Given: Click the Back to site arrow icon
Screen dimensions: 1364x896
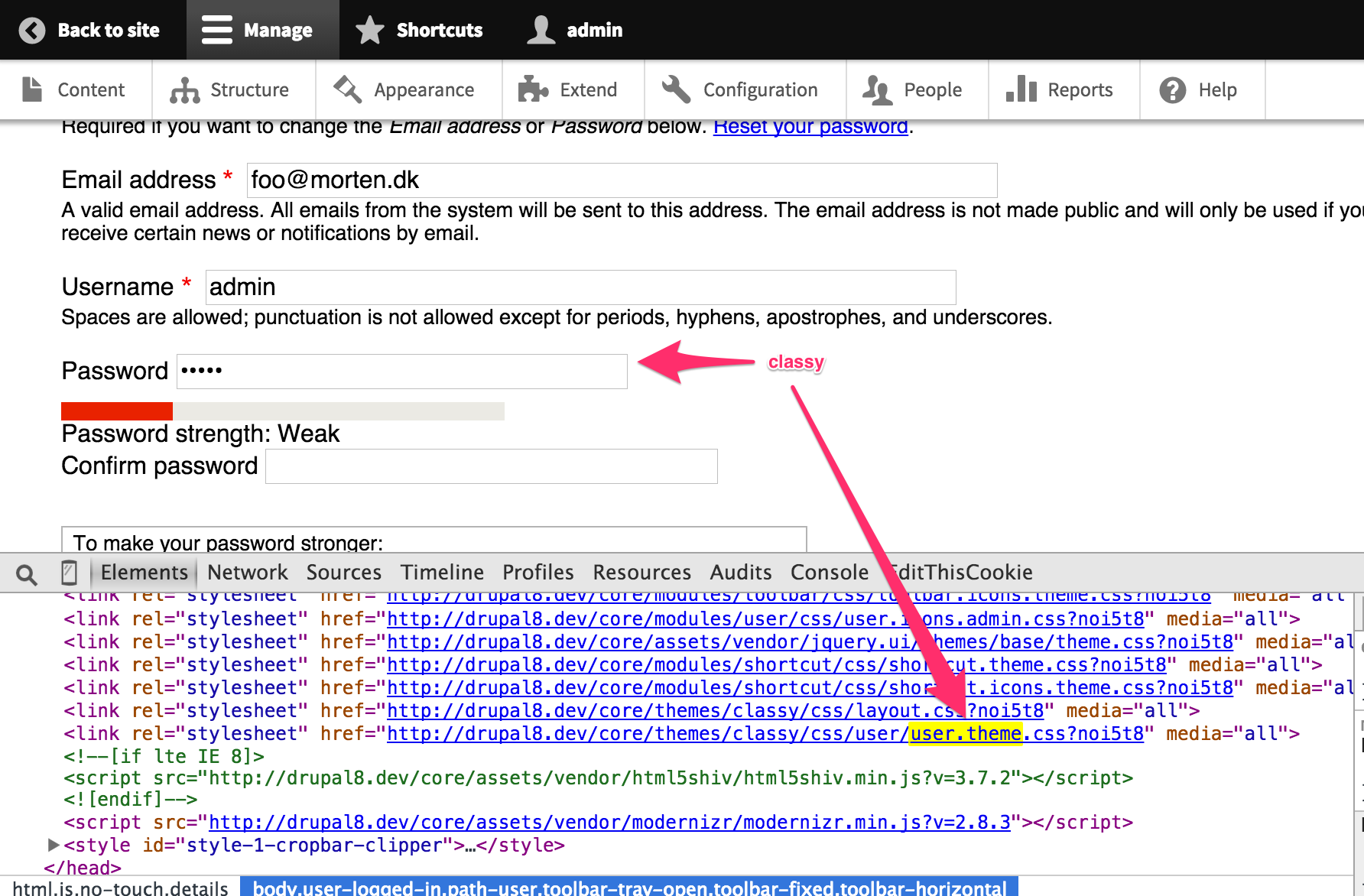Looking at the screenshot, I should pos(31,30).
